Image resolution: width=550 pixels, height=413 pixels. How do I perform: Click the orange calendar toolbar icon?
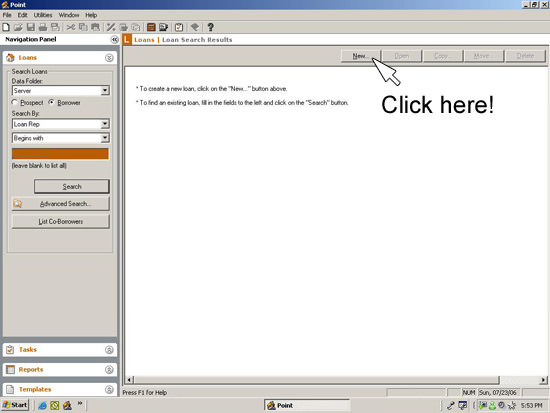pos(151,27)
